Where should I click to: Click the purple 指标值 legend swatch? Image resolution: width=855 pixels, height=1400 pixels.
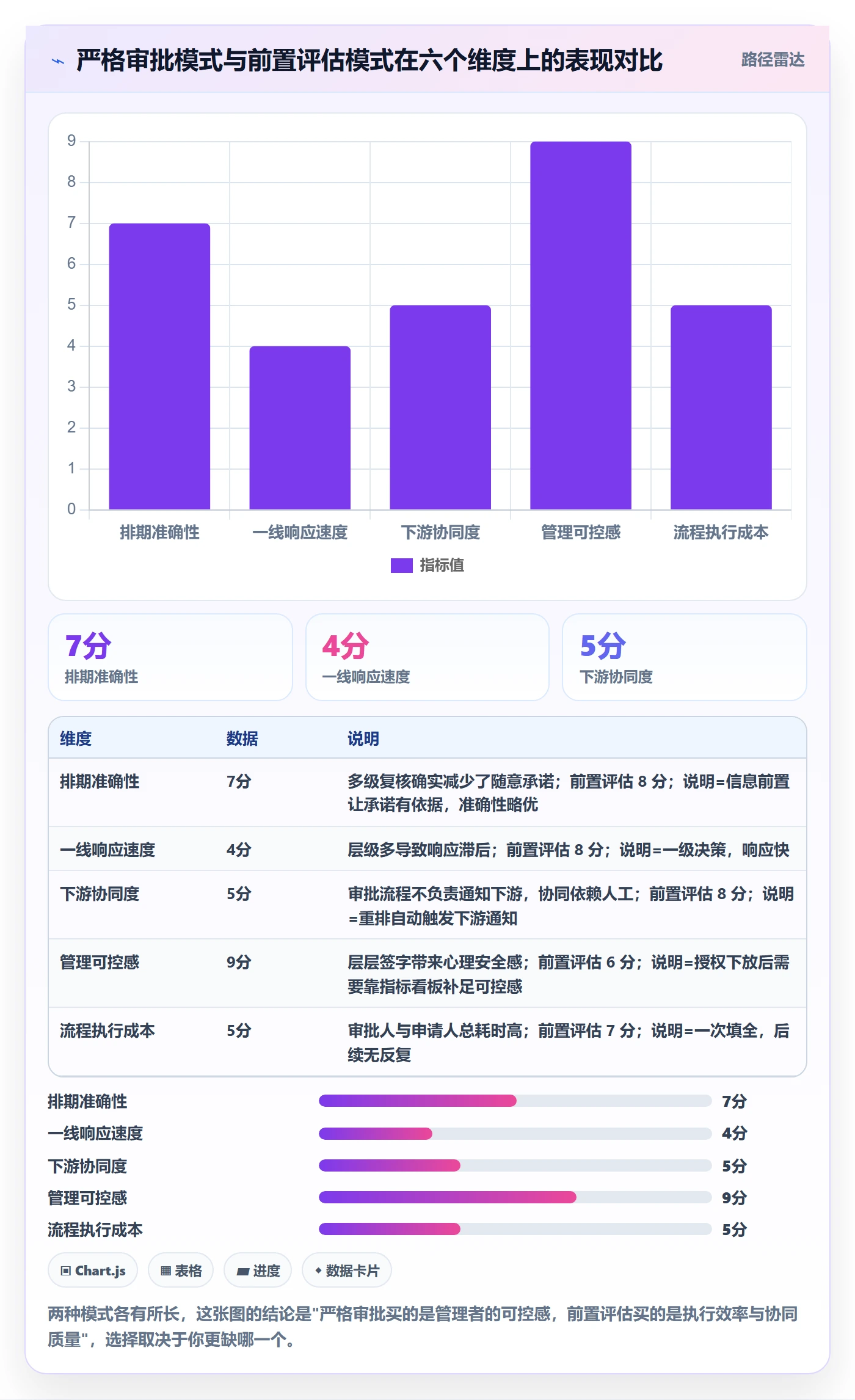pyautogui.click(x=402, y=565)
